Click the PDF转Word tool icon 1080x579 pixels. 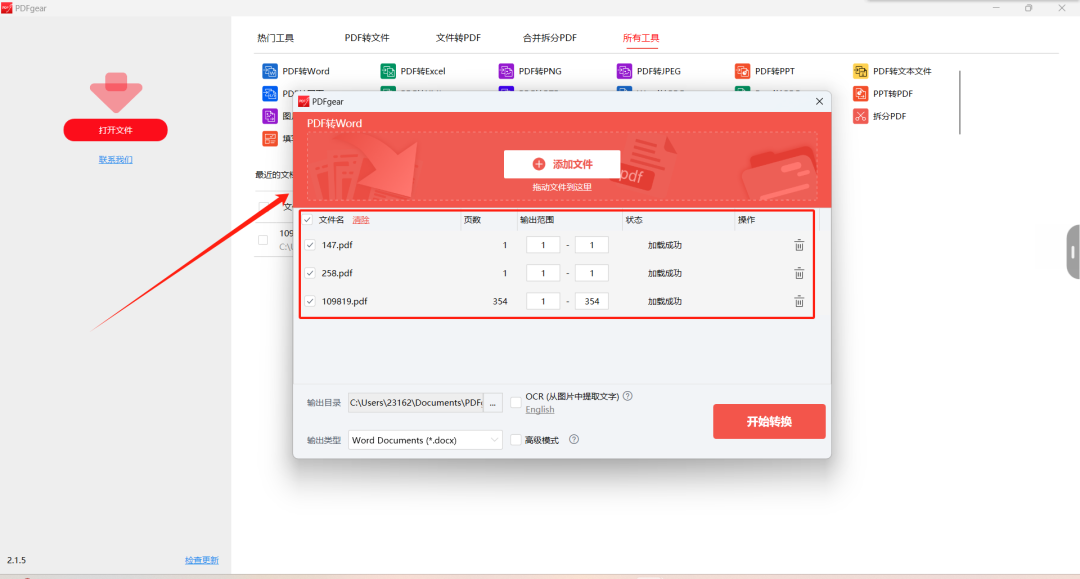[270, 71]
